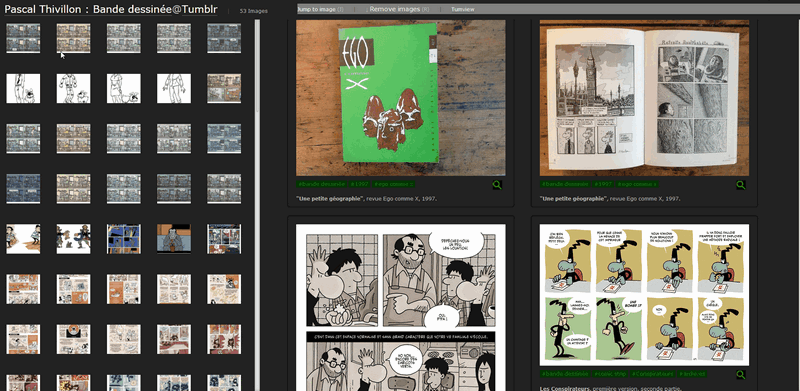Click the #comic strip tag under the Conspirateurs strip
The height and width of the screenshot is (391, 800).
pyautogui.click(x=609, y=374)
